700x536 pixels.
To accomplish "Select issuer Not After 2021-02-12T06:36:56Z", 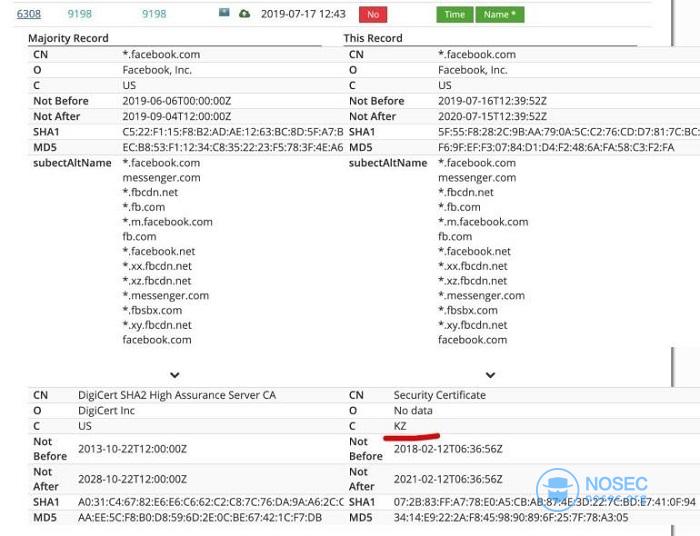I will (x=448, y=479).
